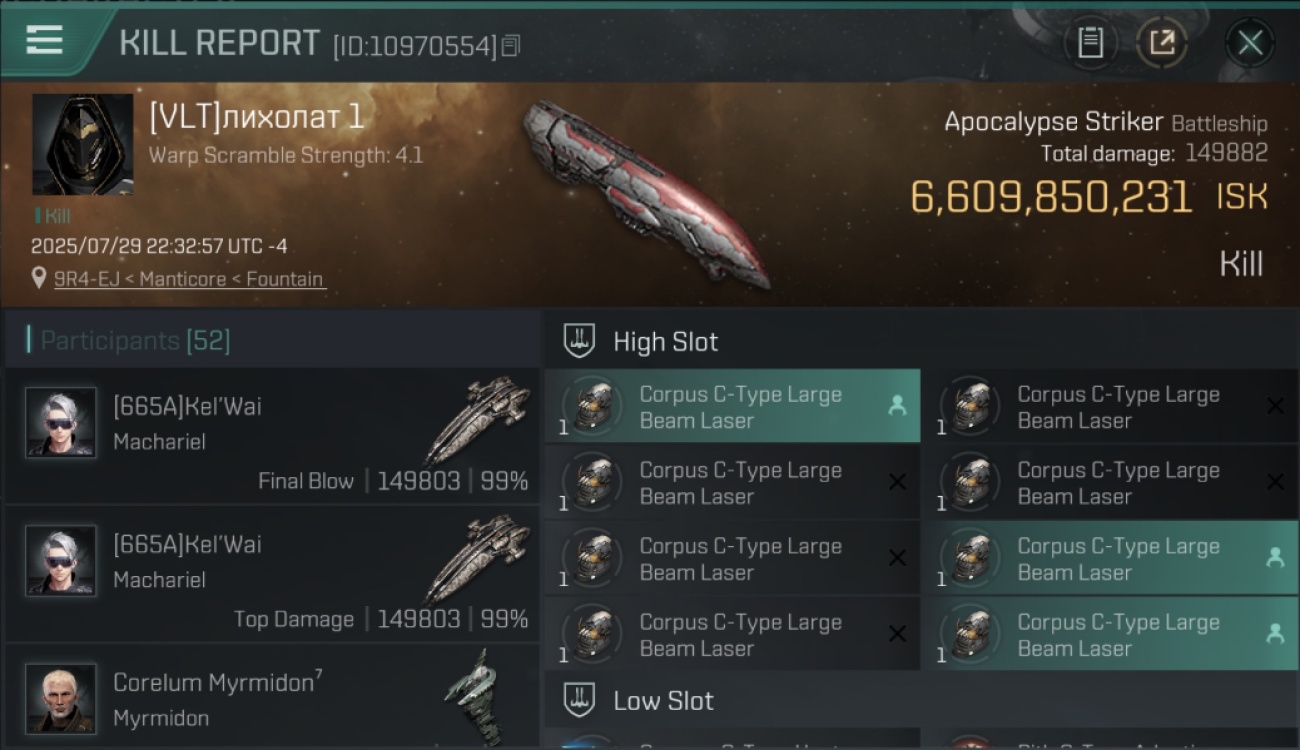Click the location pin icon
Viewport: 1300px width, 750px height.
[40, 279]
